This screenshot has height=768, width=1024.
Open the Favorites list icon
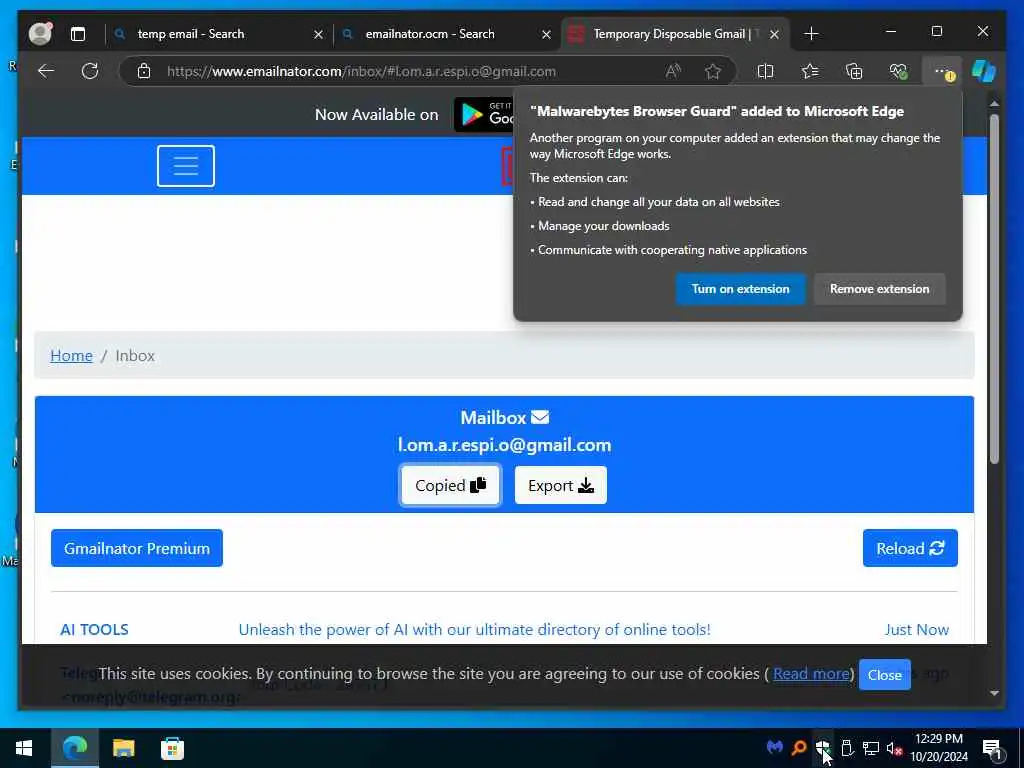click(x=810, y=71)
